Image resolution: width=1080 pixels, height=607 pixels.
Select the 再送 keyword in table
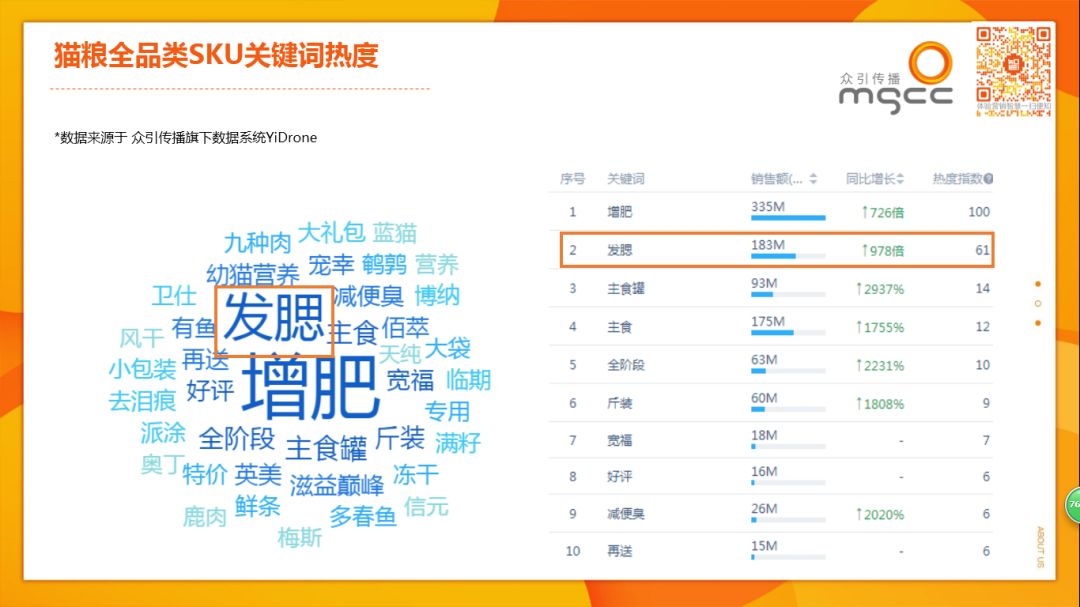(x=619, y=551)
